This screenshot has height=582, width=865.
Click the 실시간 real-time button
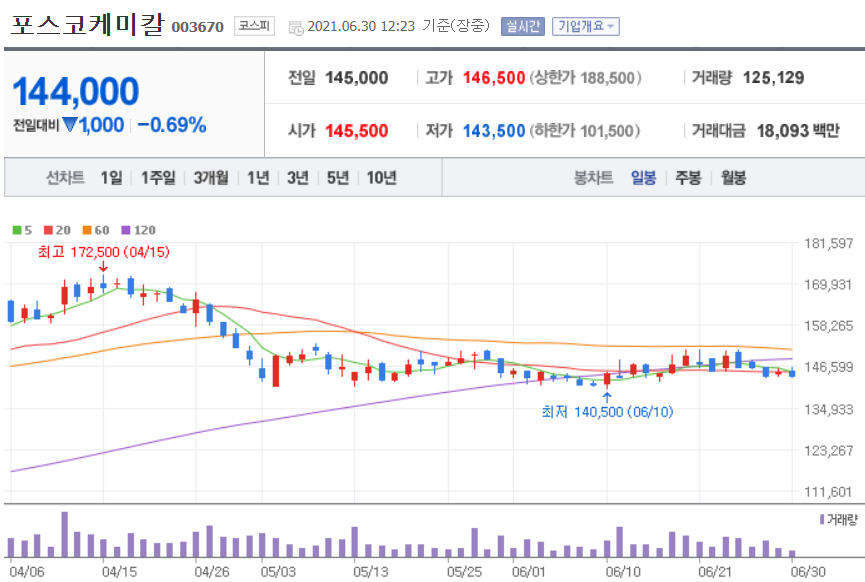(x=523, y=26)
